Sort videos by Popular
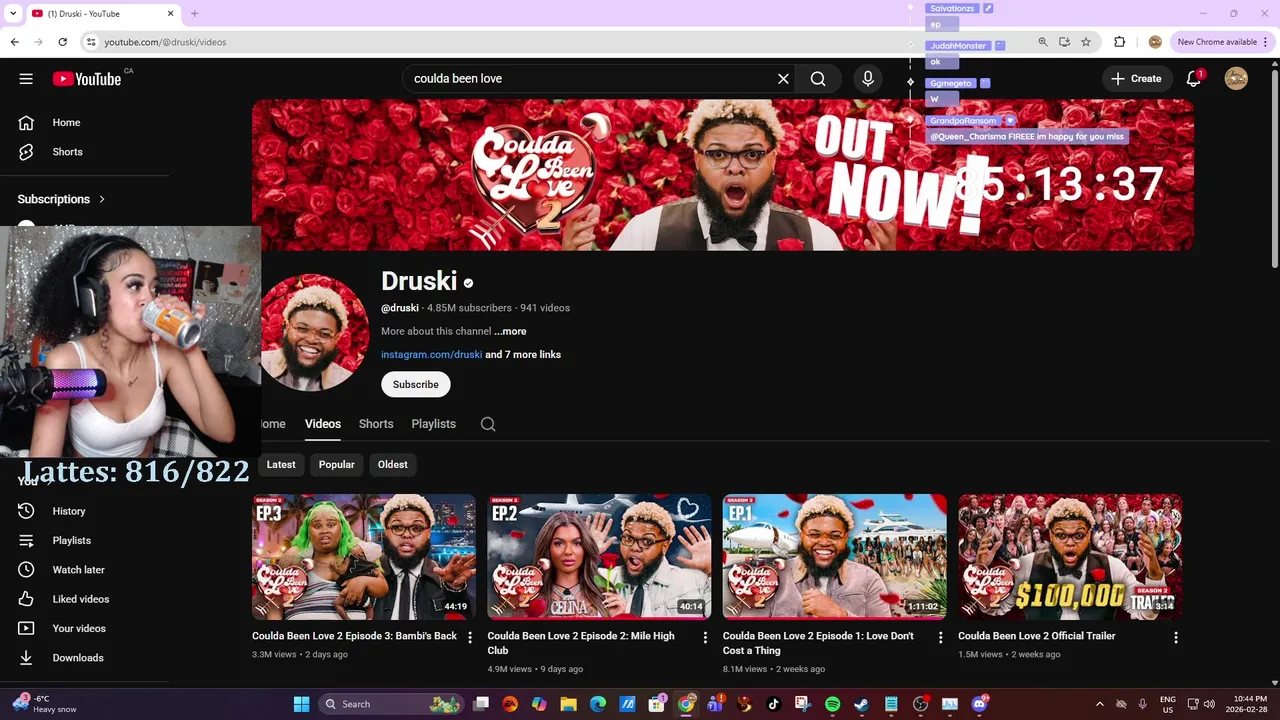Viewport: 1280px width, 720px height. (x=336, y=465)
